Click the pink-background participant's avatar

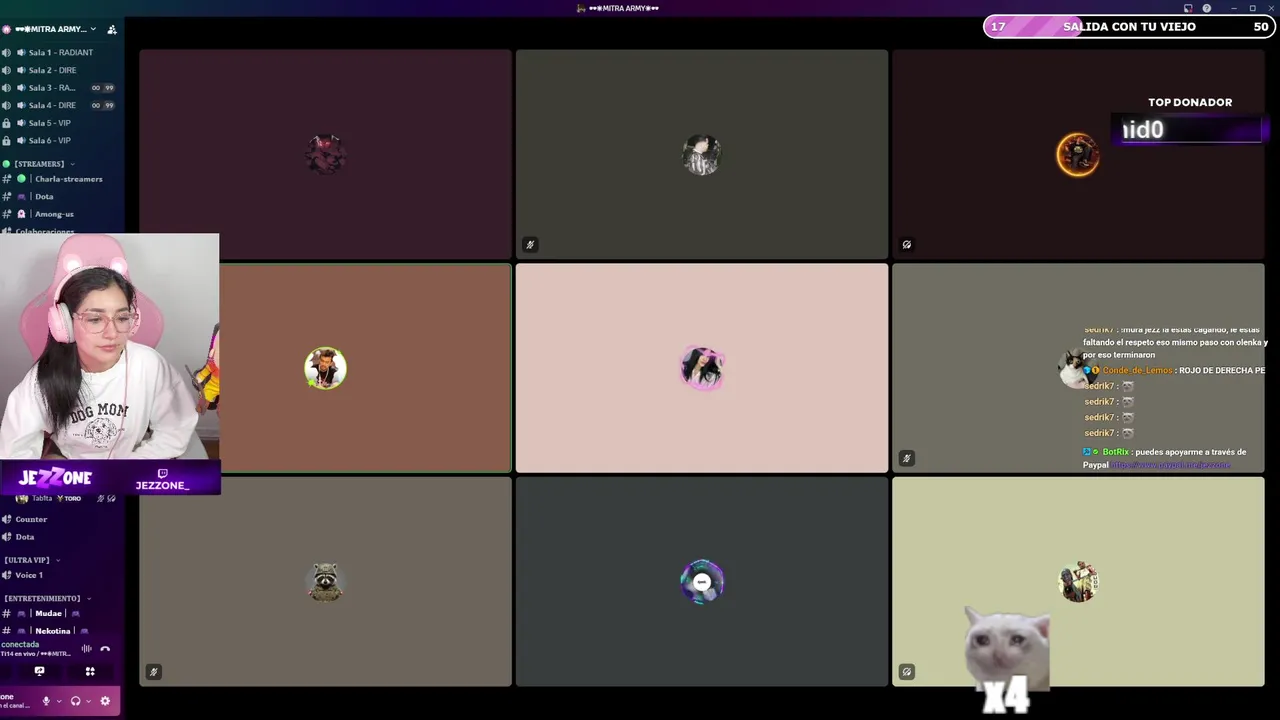701,368
